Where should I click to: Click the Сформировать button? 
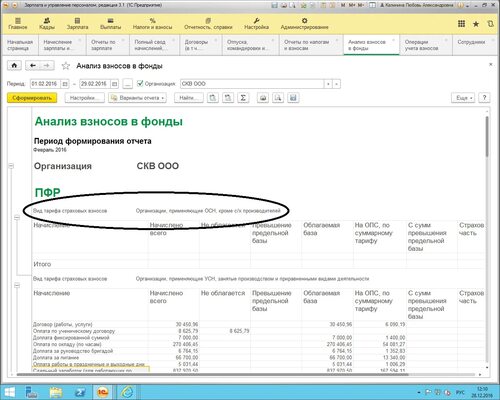pyautogui.click(x=32, y=98)
